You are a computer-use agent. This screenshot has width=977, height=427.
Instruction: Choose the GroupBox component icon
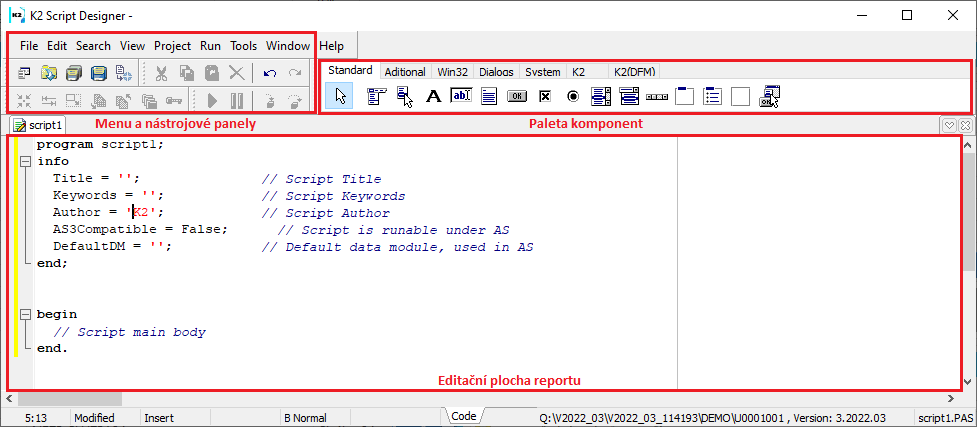point(685,96)
